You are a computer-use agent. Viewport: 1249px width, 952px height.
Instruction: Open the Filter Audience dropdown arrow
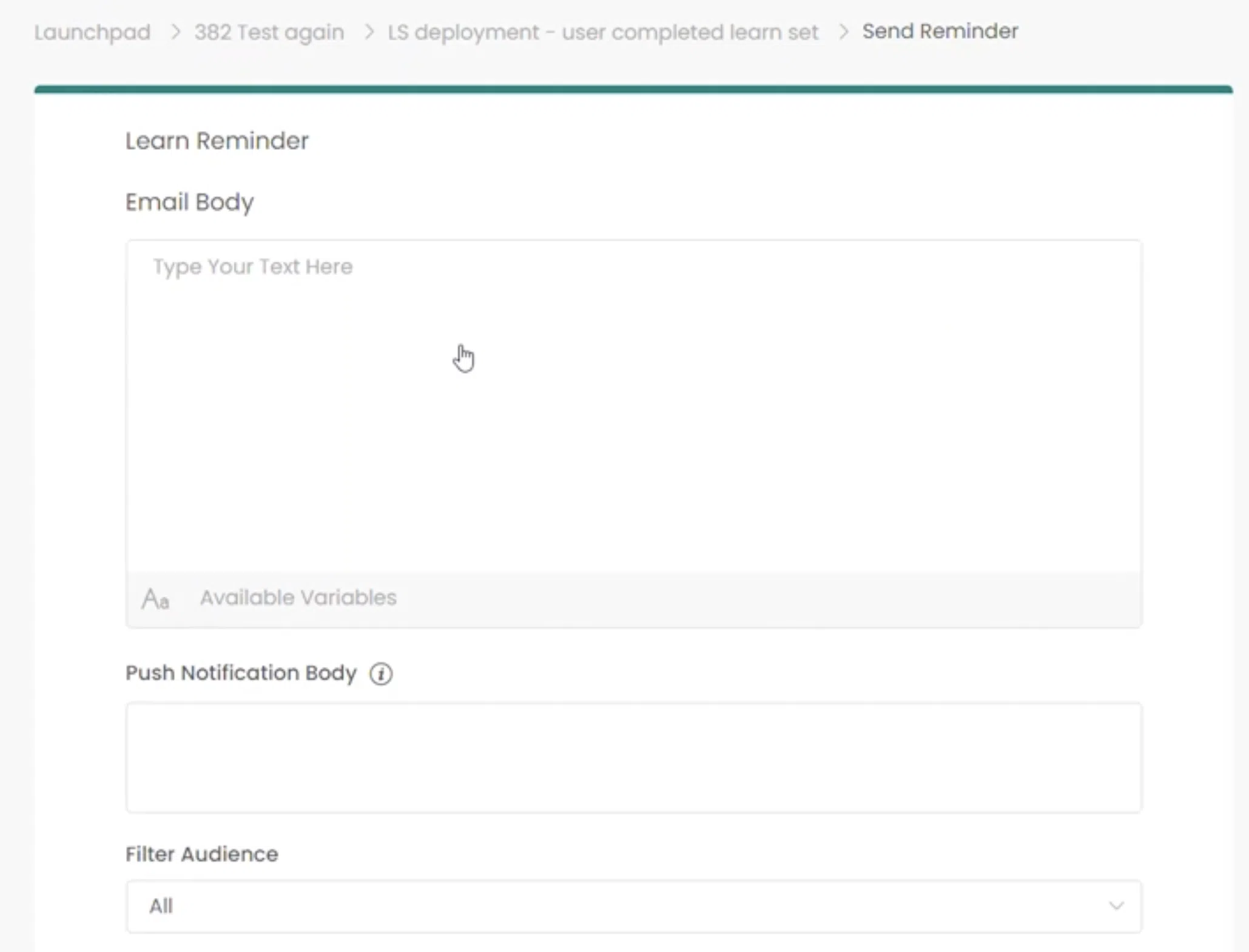pos(1116,906)
